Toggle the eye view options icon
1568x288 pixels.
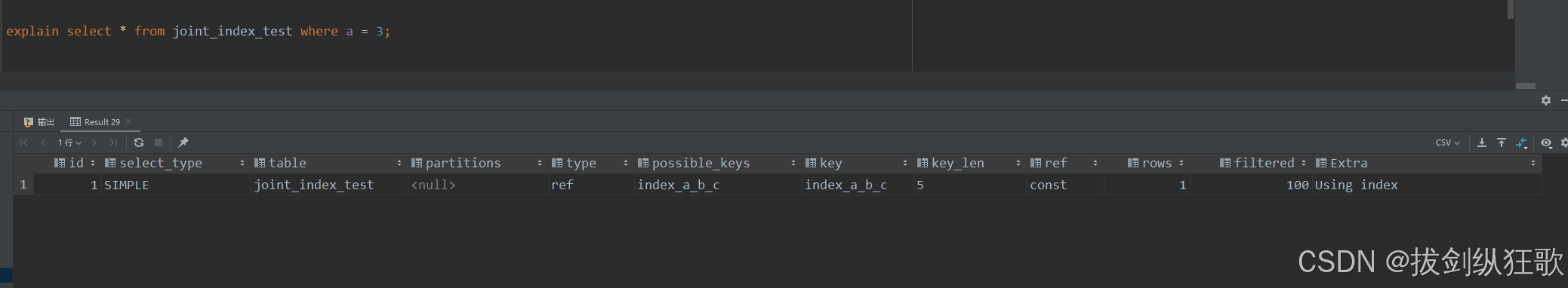[x=1546, y=142]
